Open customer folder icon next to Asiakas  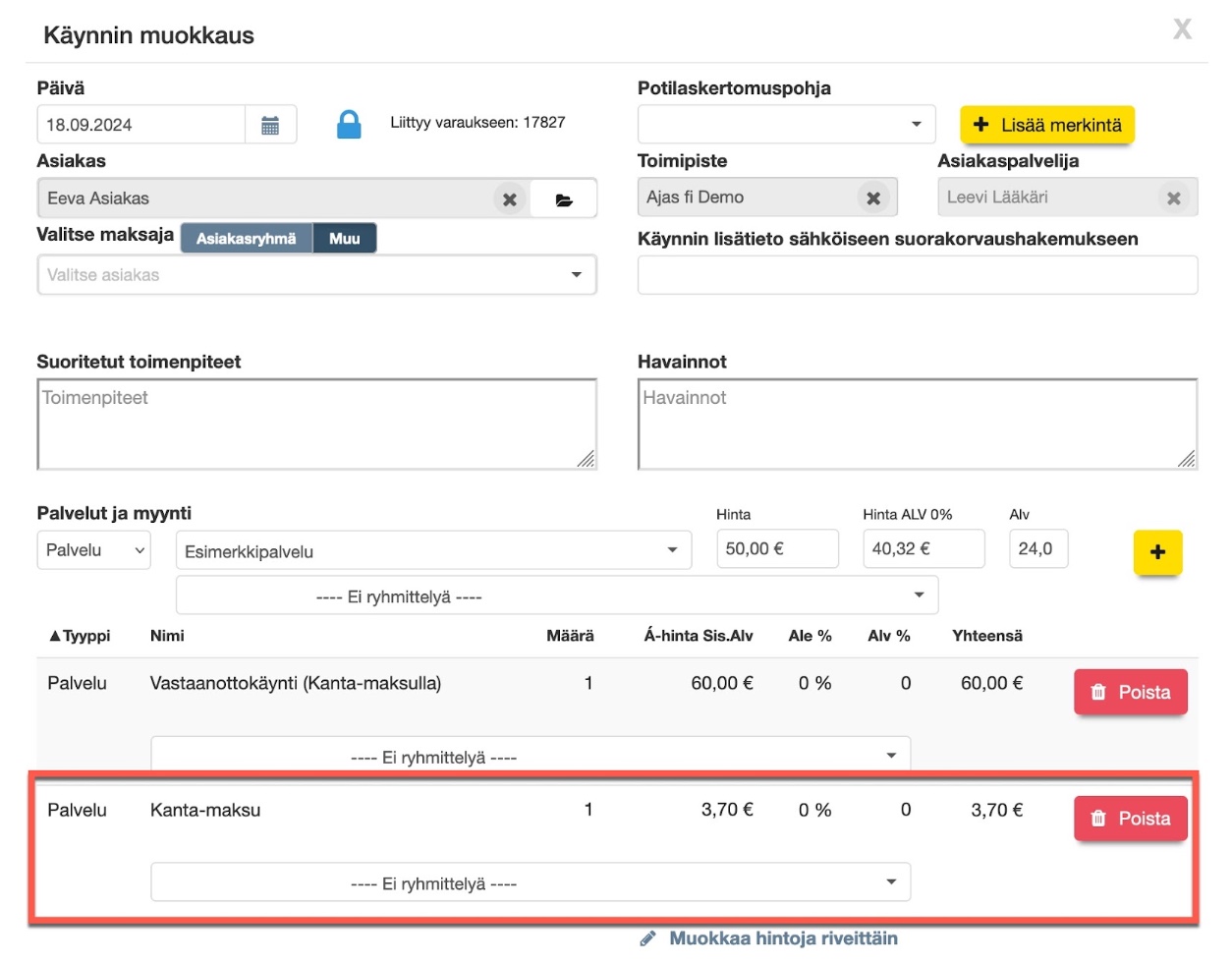click(x=564, y=199)
